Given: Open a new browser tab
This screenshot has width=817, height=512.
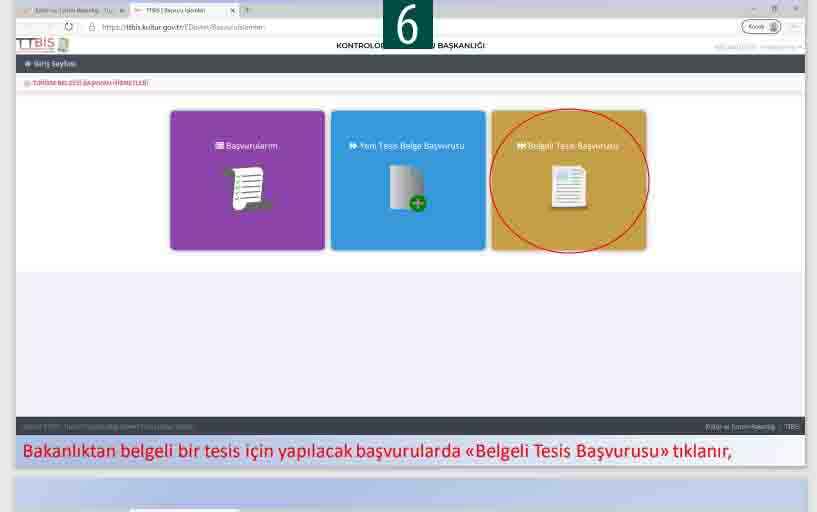Looking at the screenshot, I should pyautogui.click(x=248, y=10).
